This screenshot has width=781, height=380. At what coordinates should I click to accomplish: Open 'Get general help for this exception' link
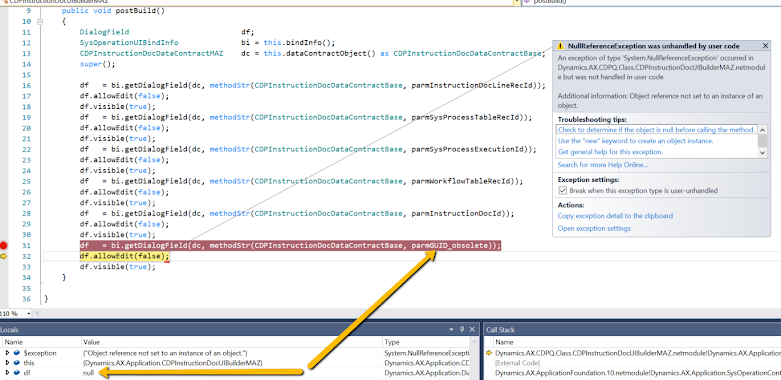pyautogui.click(x=610, y=152)
